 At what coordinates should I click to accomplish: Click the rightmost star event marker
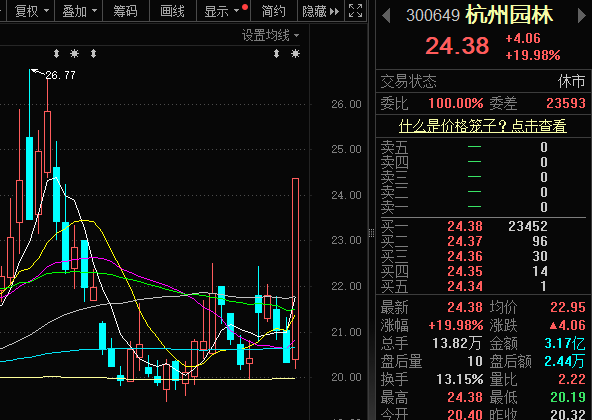[x=295, y=54]
